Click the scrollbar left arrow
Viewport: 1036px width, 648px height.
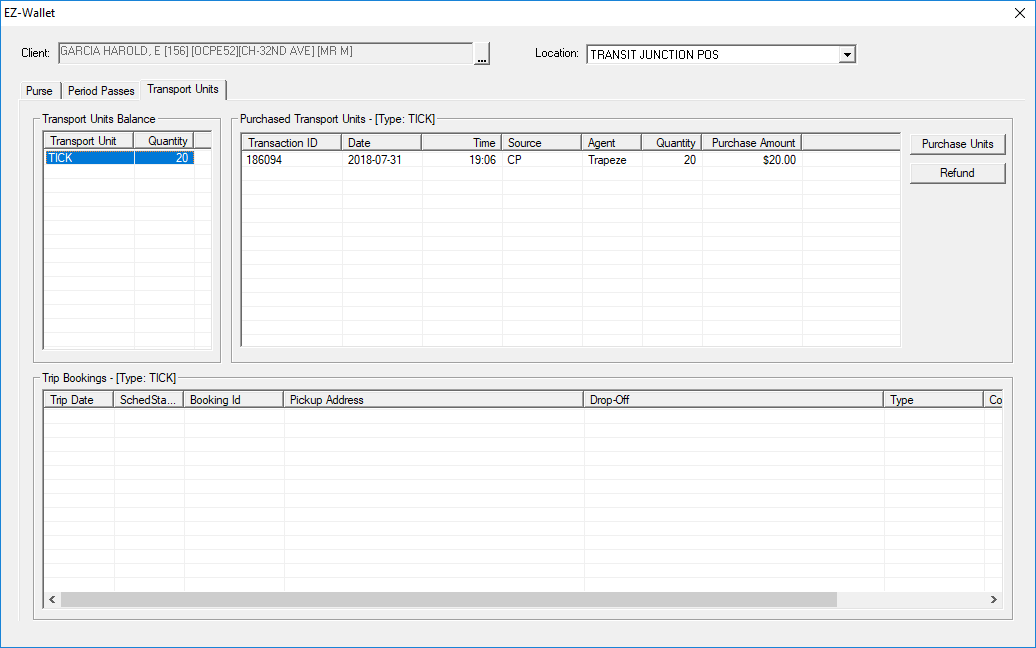51,599
